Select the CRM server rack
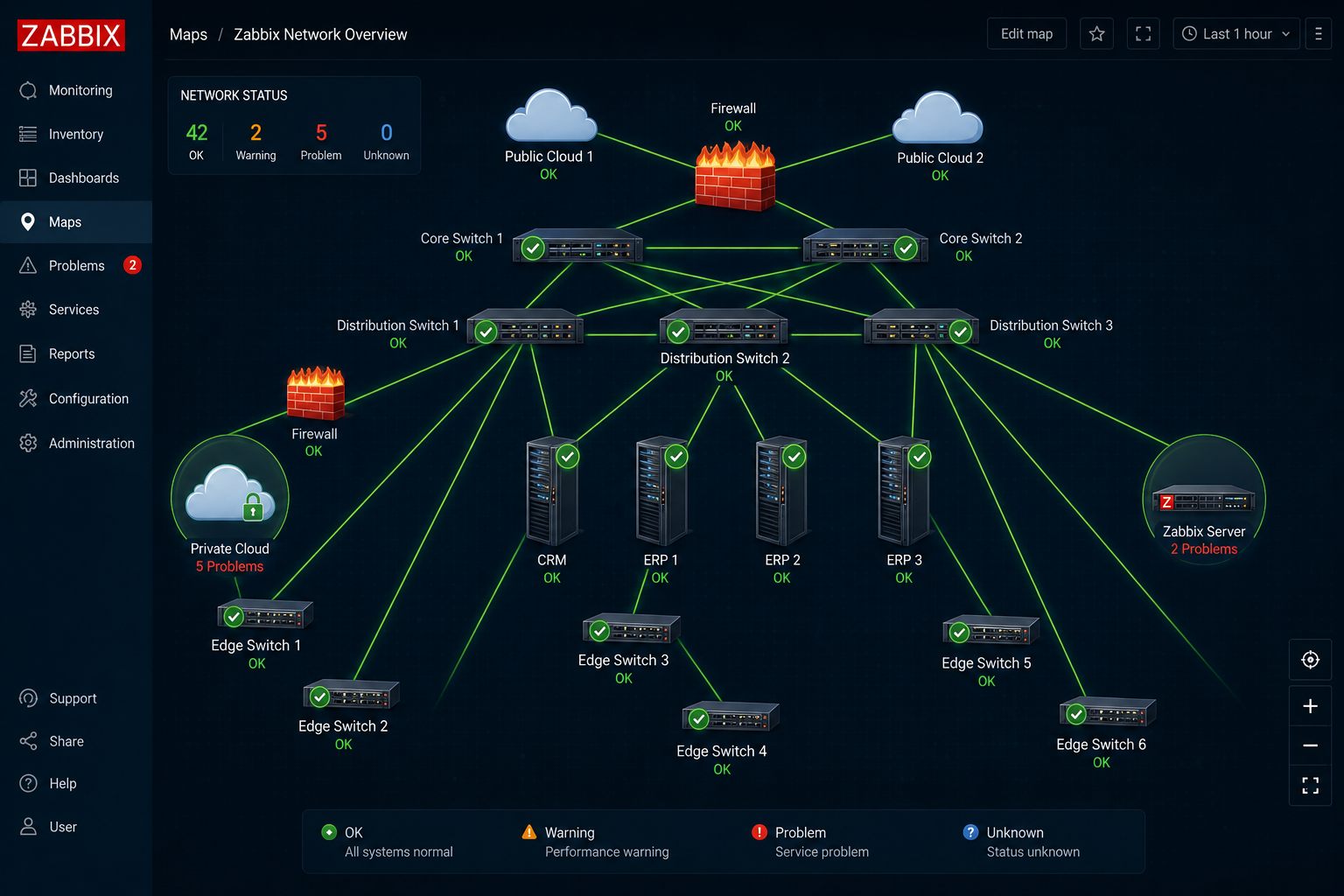This screenshot has height=896, width=1344. click(553, 492)
